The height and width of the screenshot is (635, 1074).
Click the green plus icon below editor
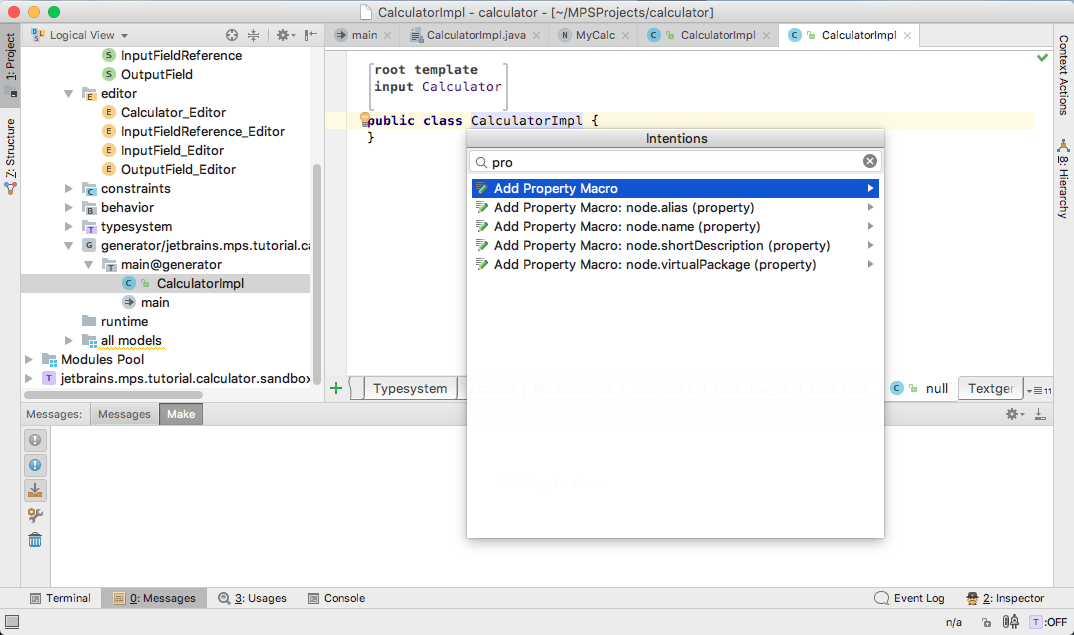pos(336,388)
